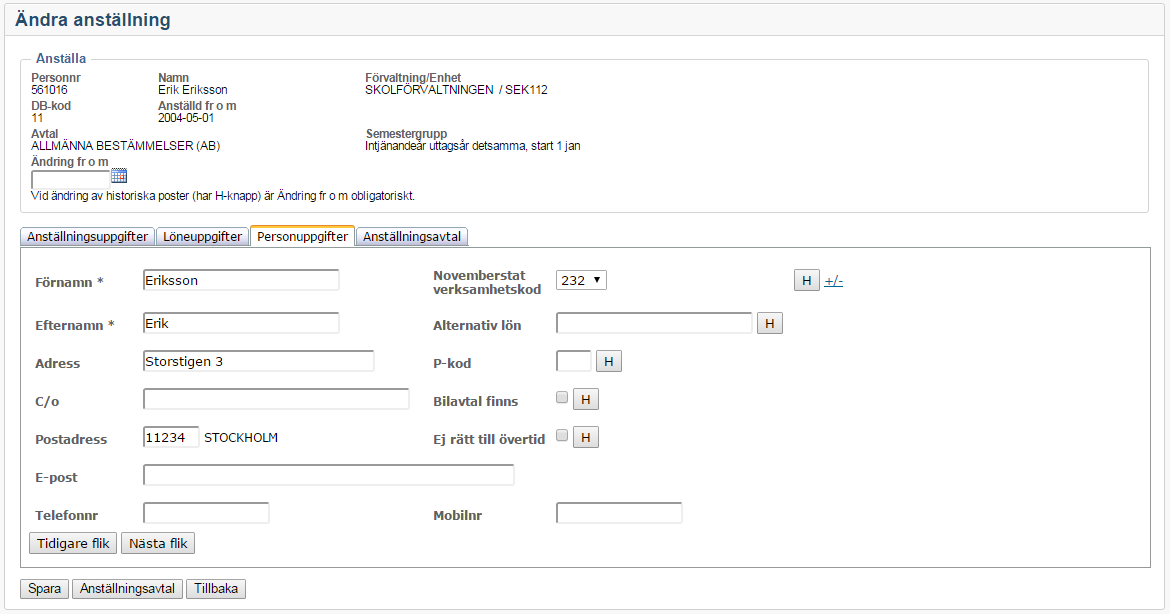Open the calendar picker for Ändring fr o m
Viewport: 1170px width, 614px height.
[x=119, y=176]
